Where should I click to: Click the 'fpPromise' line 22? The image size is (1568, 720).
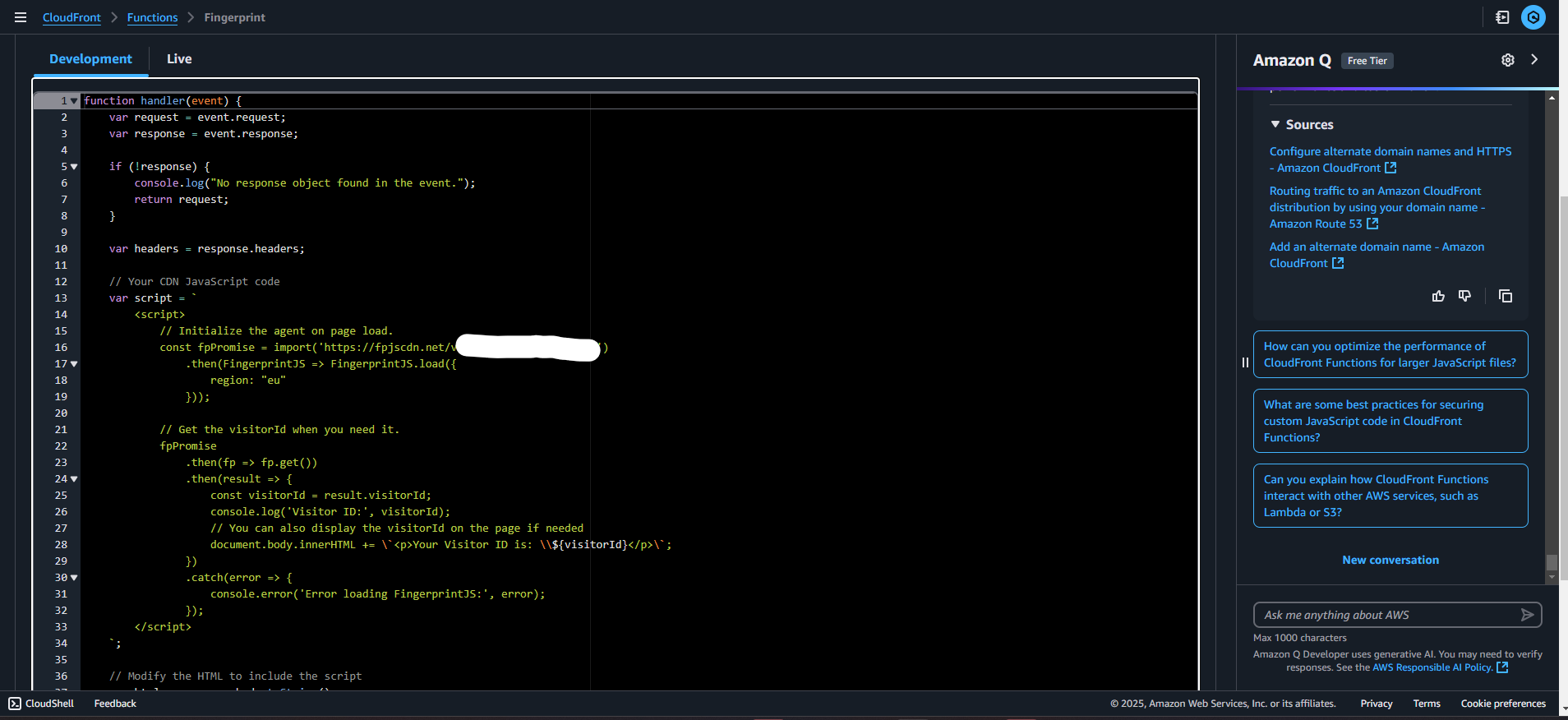click(x=188, y=446)
